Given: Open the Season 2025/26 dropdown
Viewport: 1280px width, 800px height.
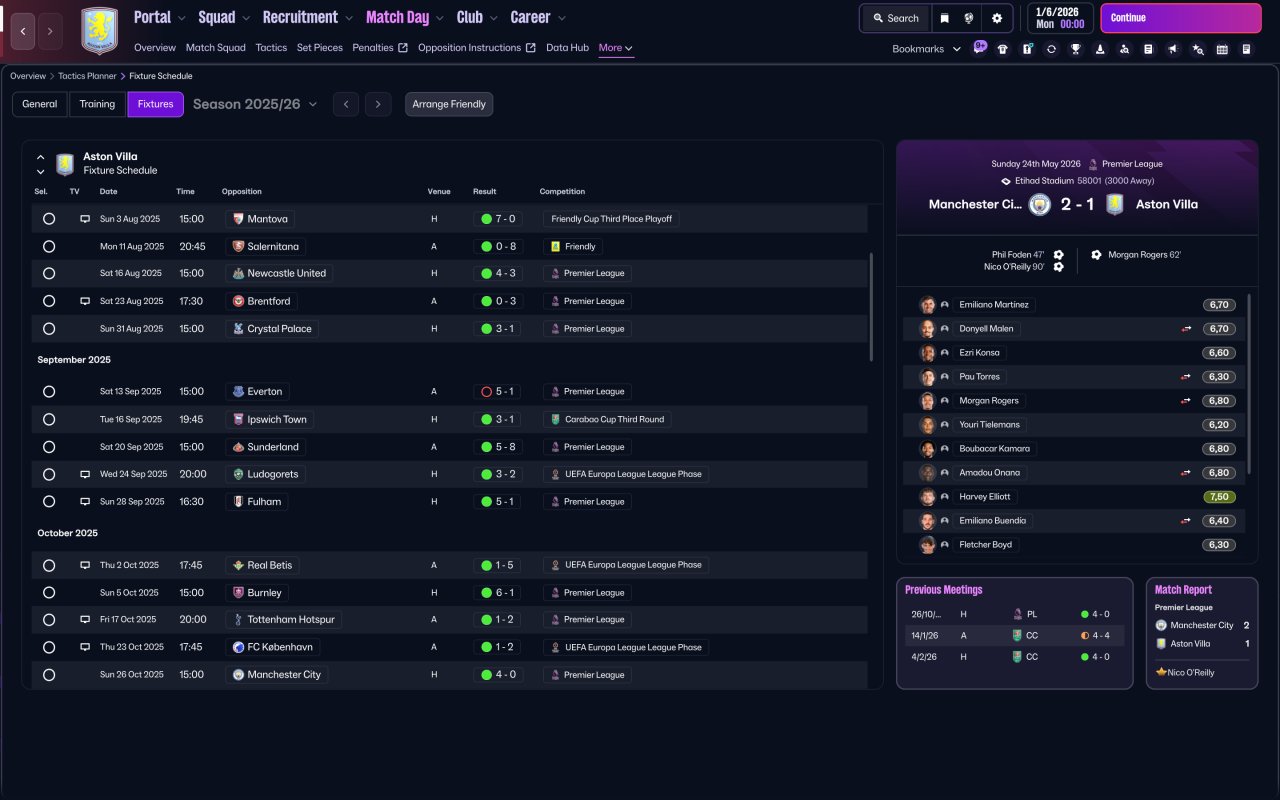Looking at the screenshot, I should pyautogui.click(x=255, y=104).
